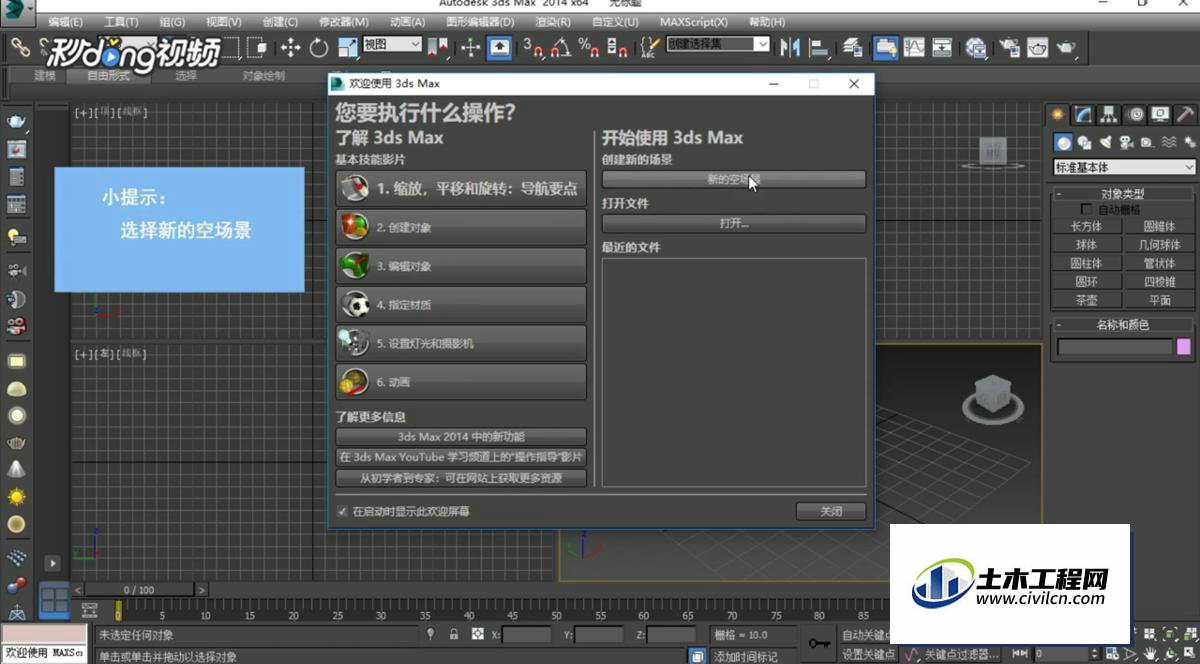Select the Shapes category icon
This screenshot has height=664, width=1200.
pyautogui.click(x=1085, y=142)
